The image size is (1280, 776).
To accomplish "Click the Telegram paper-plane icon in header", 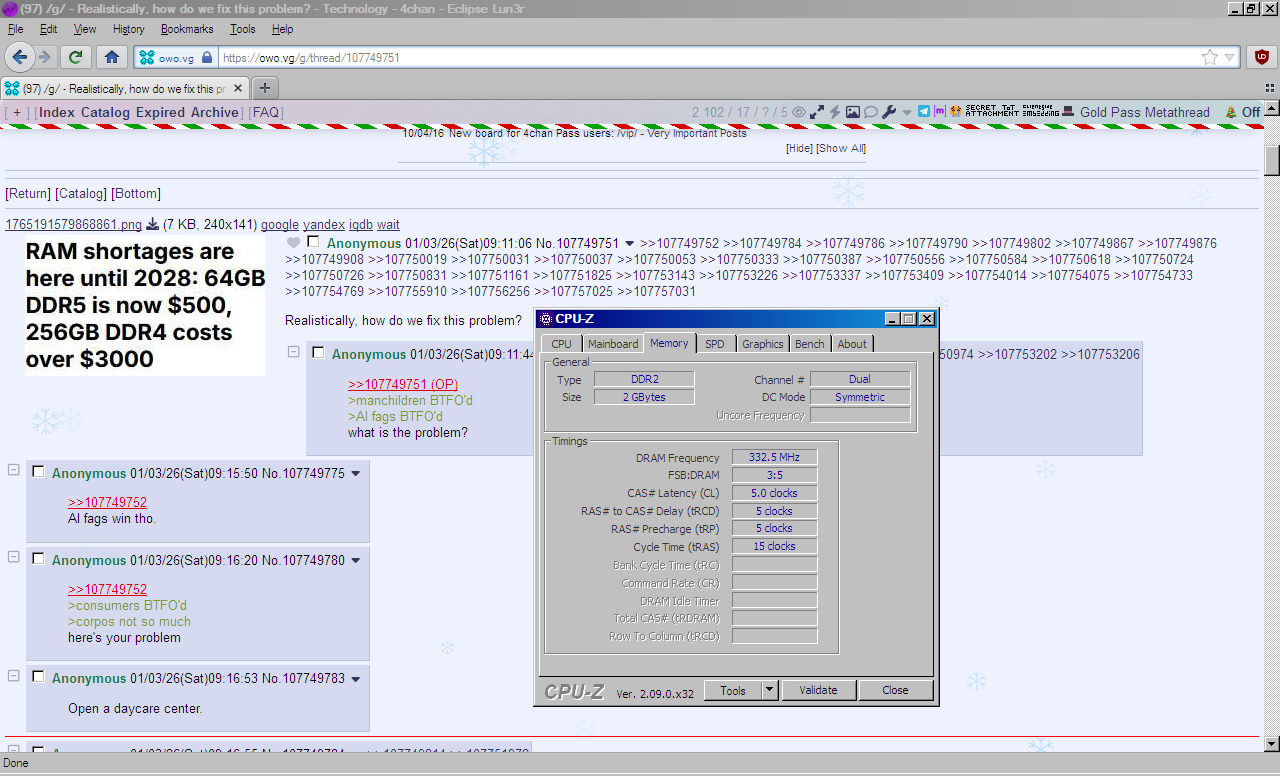I will pyautogui.click(x=924, y=112).
